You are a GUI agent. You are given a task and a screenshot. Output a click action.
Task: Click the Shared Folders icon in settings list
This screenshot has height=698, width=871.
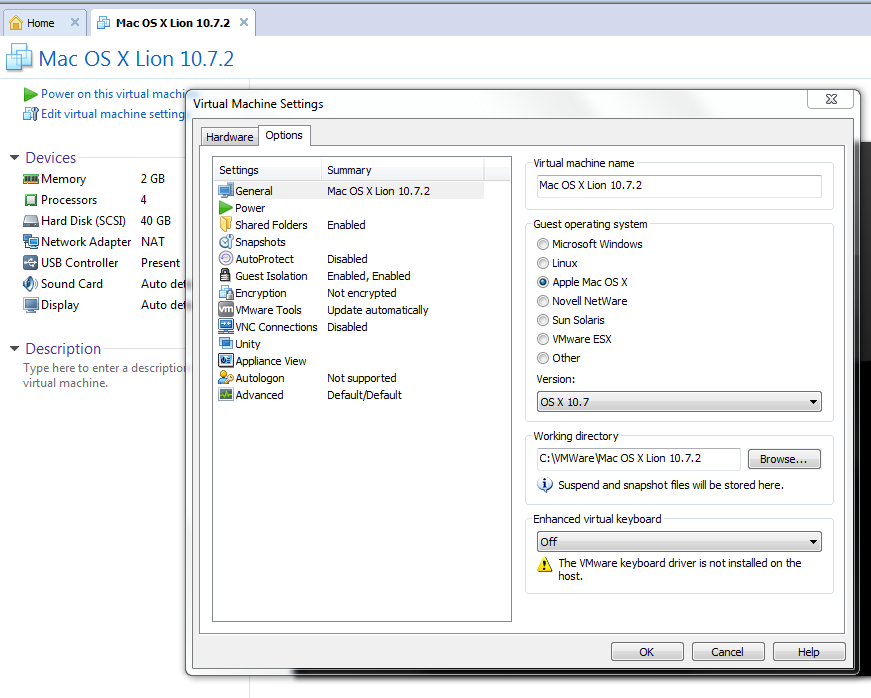point(226,225)
